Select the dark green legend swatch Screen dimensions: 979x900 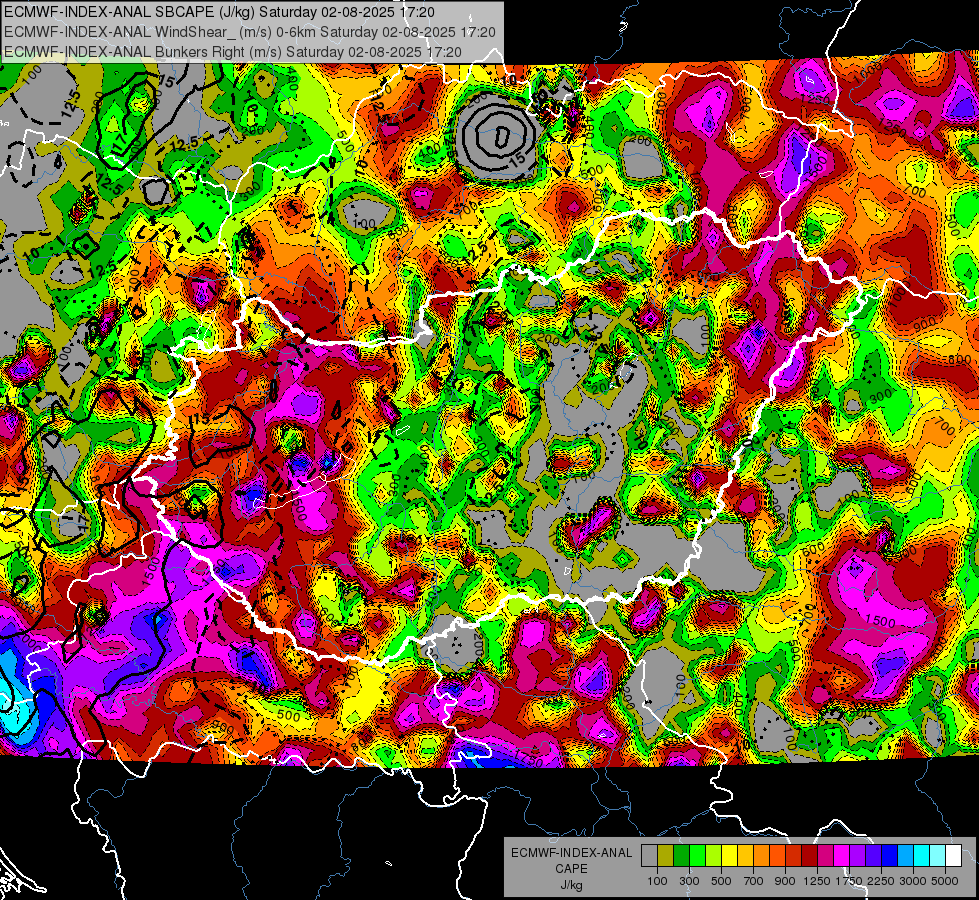tap(681, 856)
